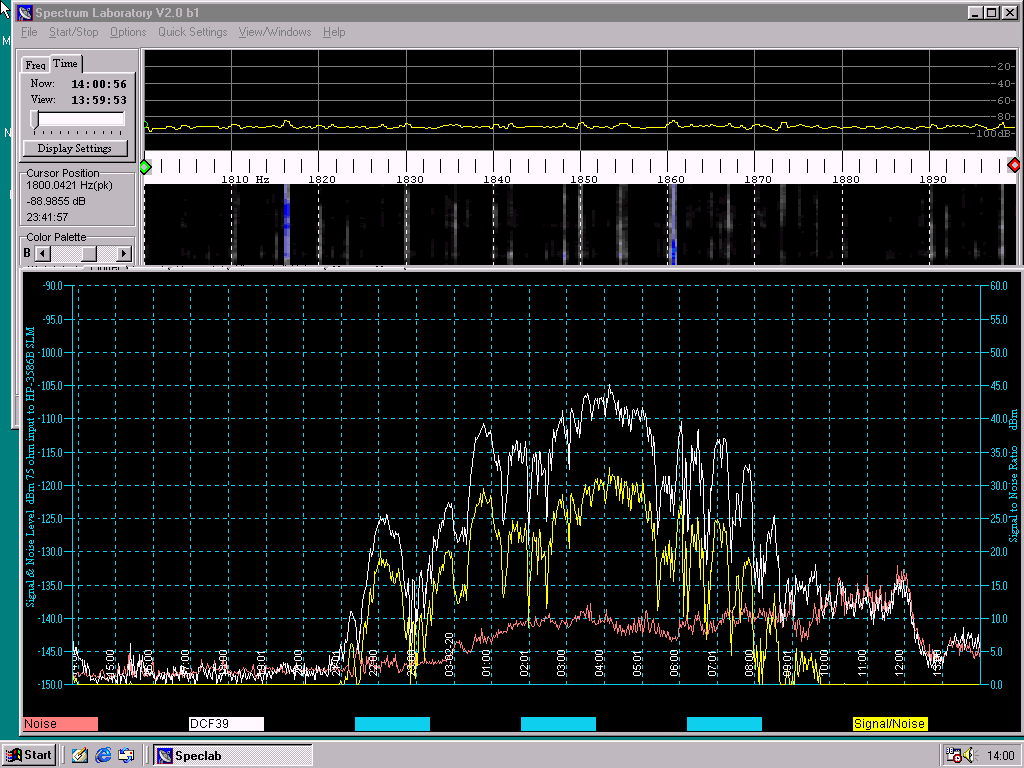Screen dimensions: 1024x768
Task: Click the notepad quick launch icon
Action: tap(80, 756)
